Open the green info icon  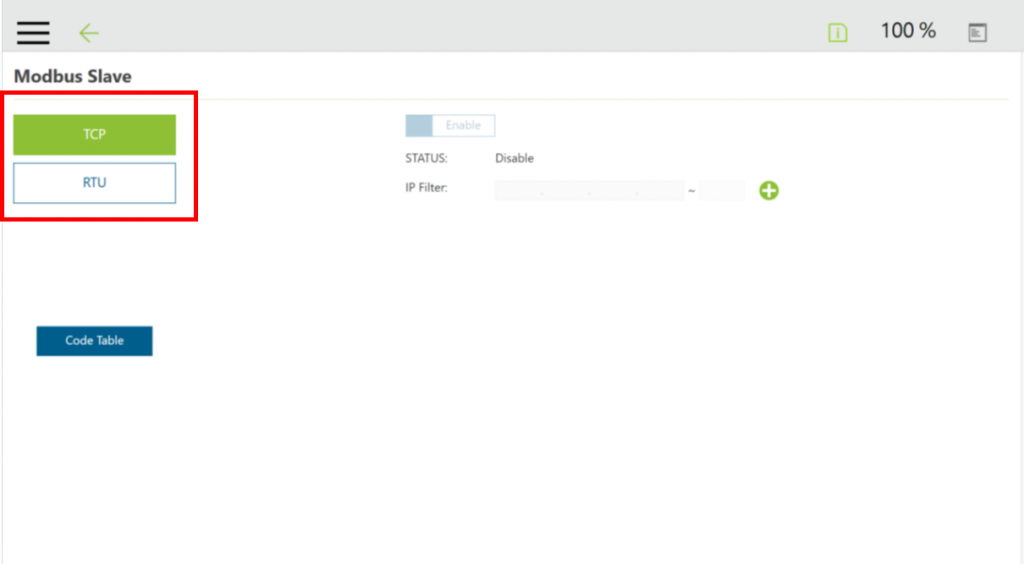[x=837, y=33]
